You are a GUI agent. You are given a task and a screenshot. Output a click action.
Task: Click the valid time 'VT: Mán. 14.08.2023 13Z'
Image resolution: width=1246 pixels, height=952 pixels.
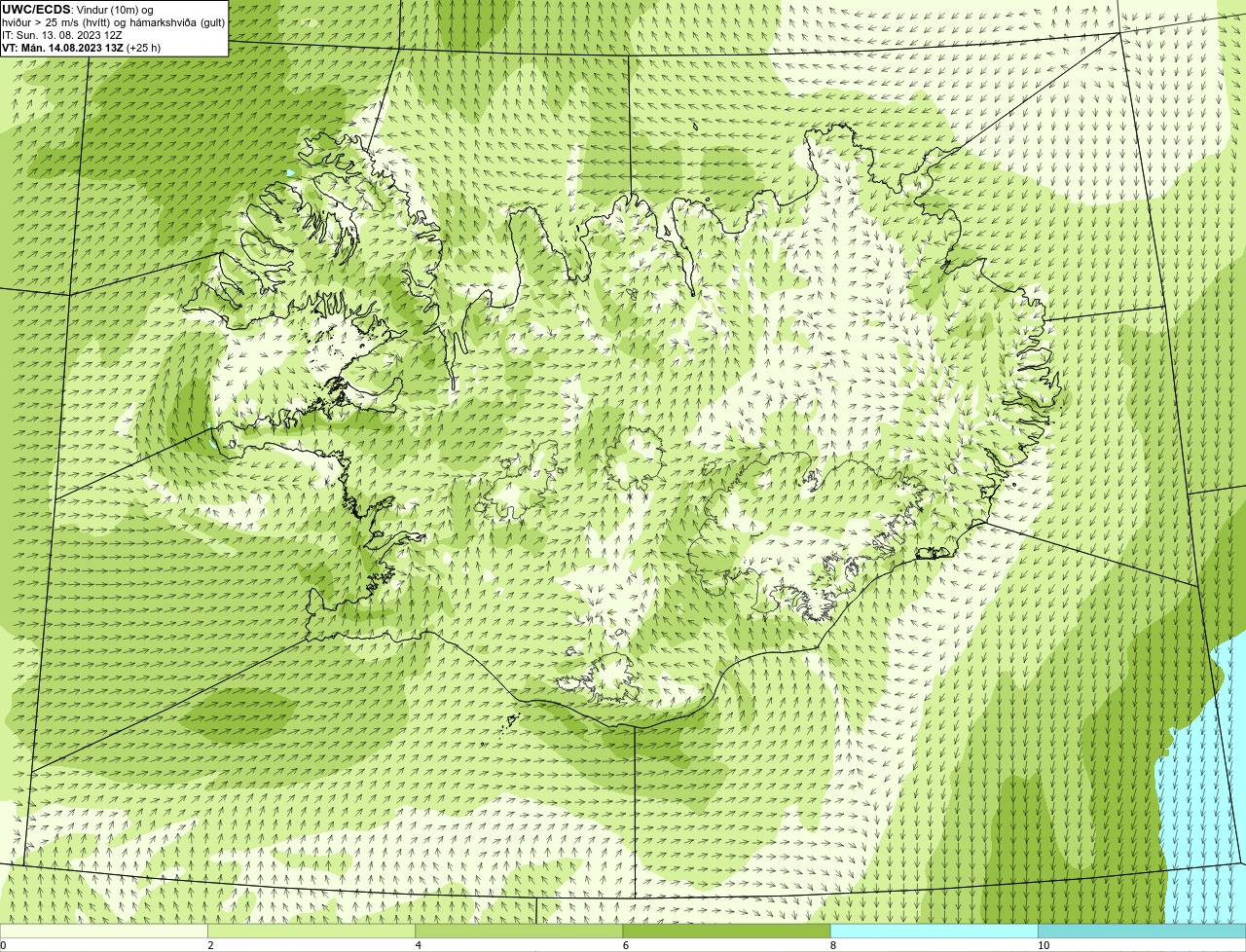point(61,47)
